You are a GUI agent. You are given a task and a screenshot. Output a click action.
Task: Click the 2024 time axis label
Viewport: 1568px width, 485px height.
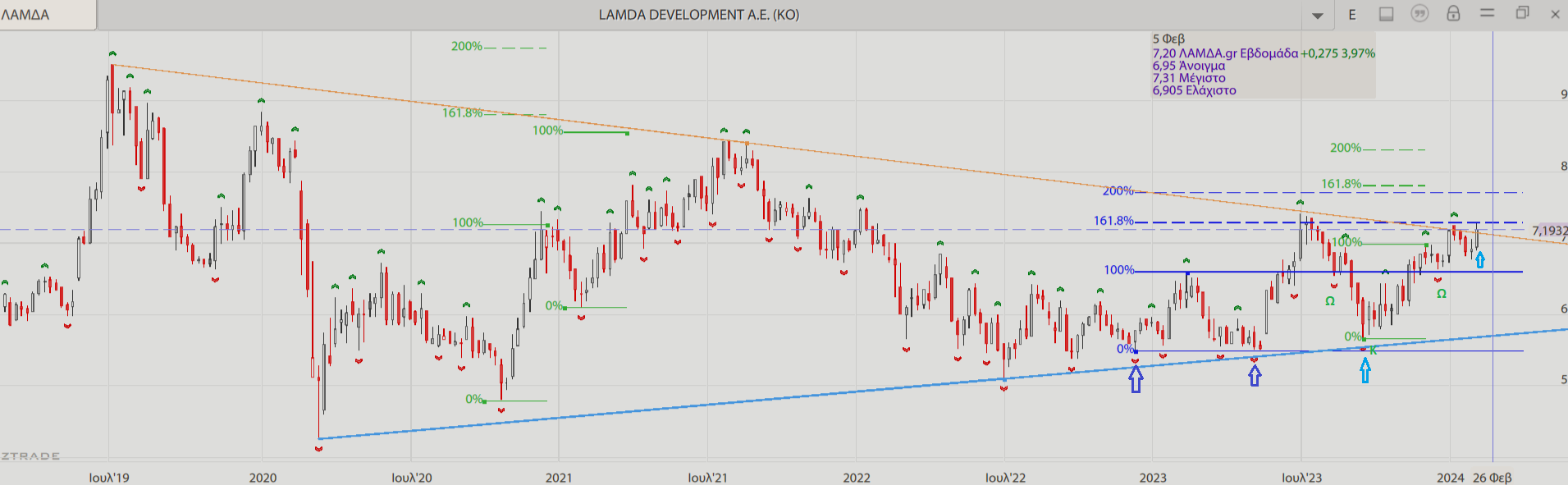pyautogui.click(x=1451, y=478)
